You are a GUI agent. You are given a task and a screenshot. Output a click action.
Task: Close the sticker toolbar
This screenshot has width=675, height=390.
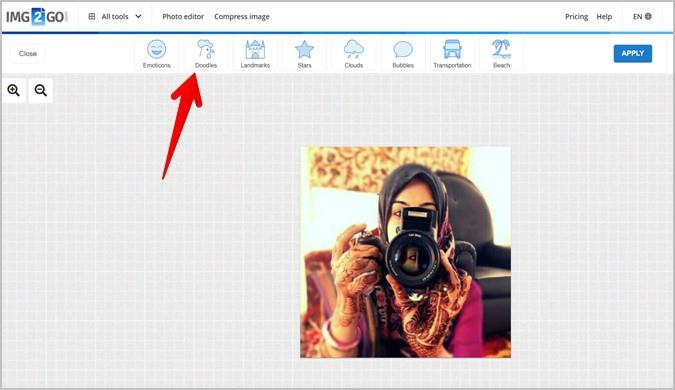click(28, 53)
